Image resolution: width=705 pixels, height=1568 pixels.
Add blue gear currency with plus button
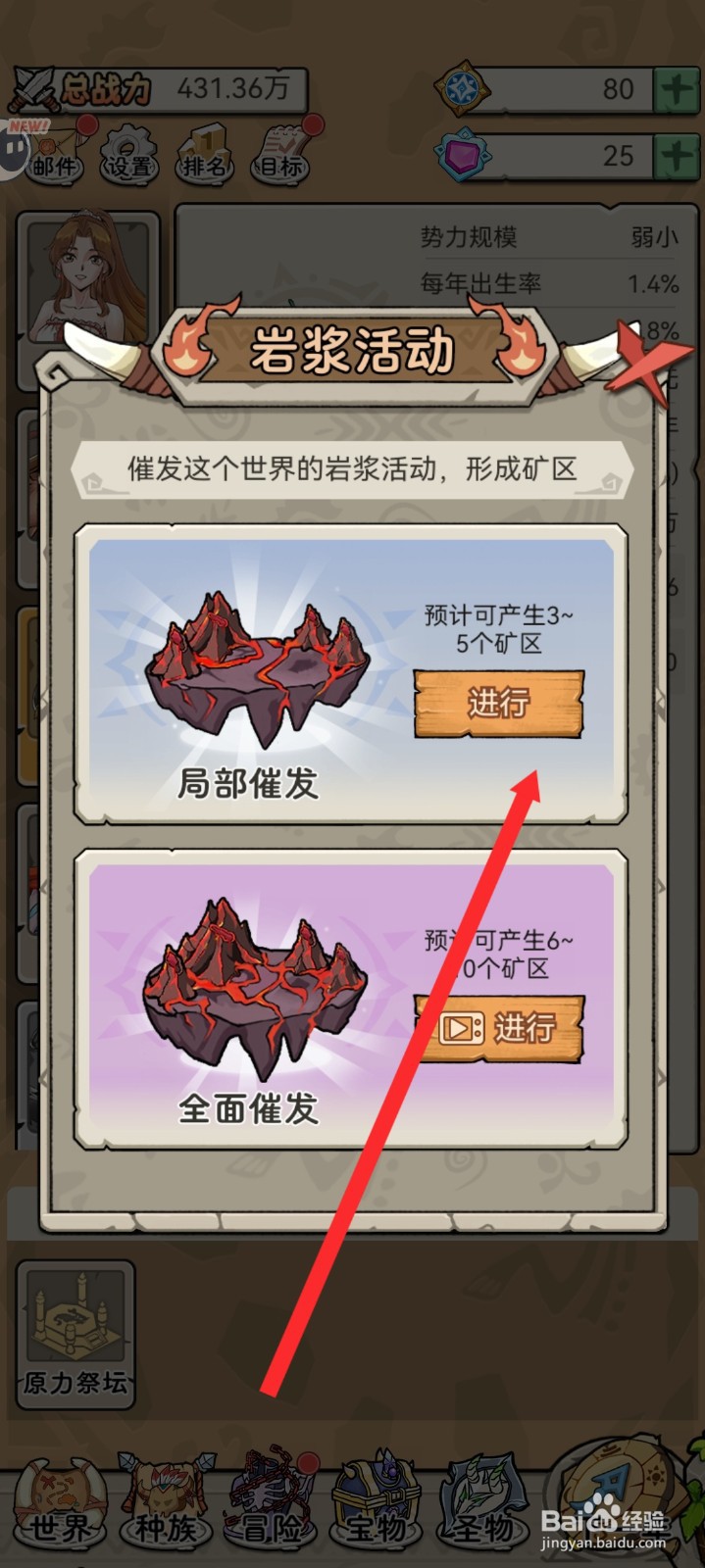(677, 89)
